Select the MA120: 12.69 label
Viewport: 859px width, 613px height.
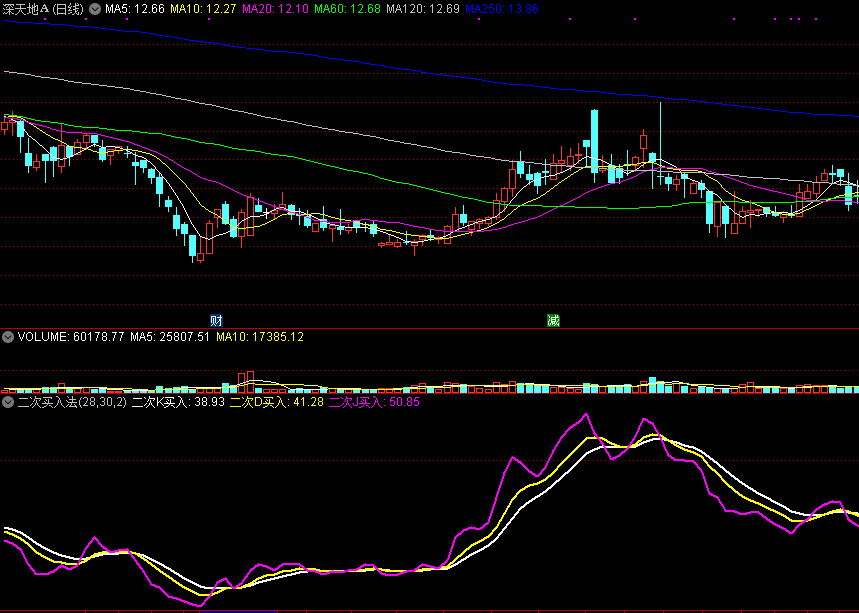[x=423, y=9]
